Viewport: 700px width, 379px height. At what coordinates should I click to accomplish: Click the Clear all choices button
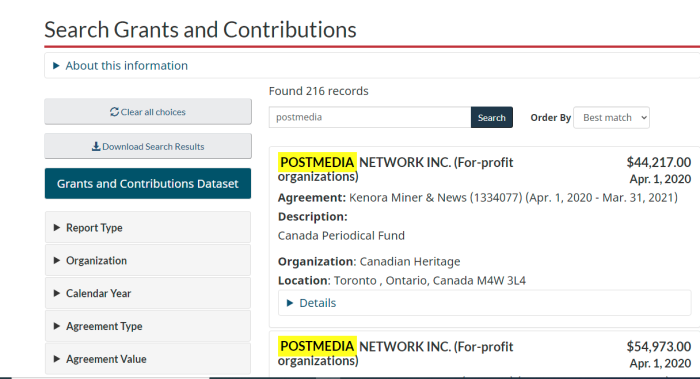coord(148,112)
